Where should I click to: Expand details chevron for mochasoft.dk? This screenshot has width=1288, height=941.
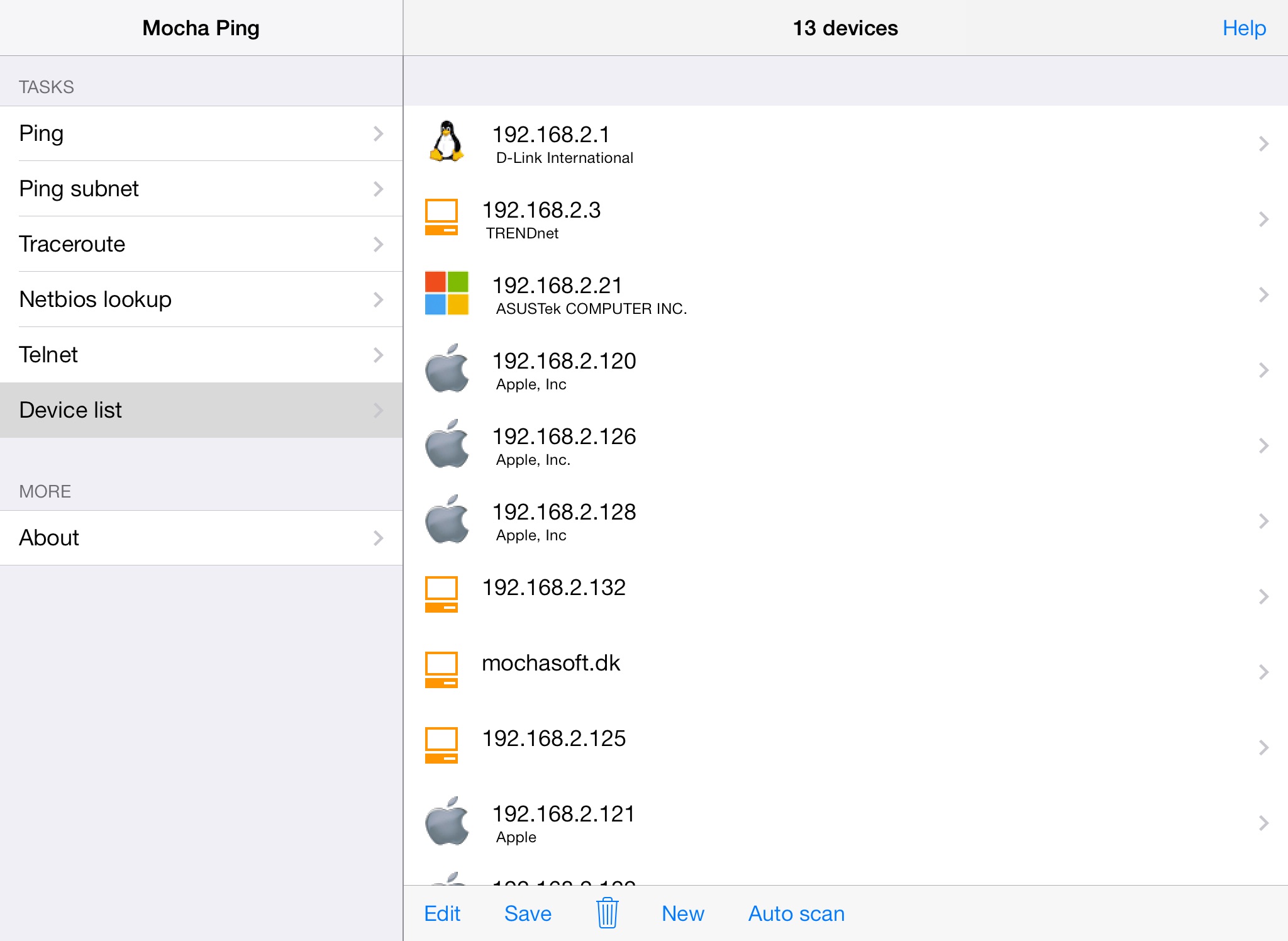coord(1263,672)
